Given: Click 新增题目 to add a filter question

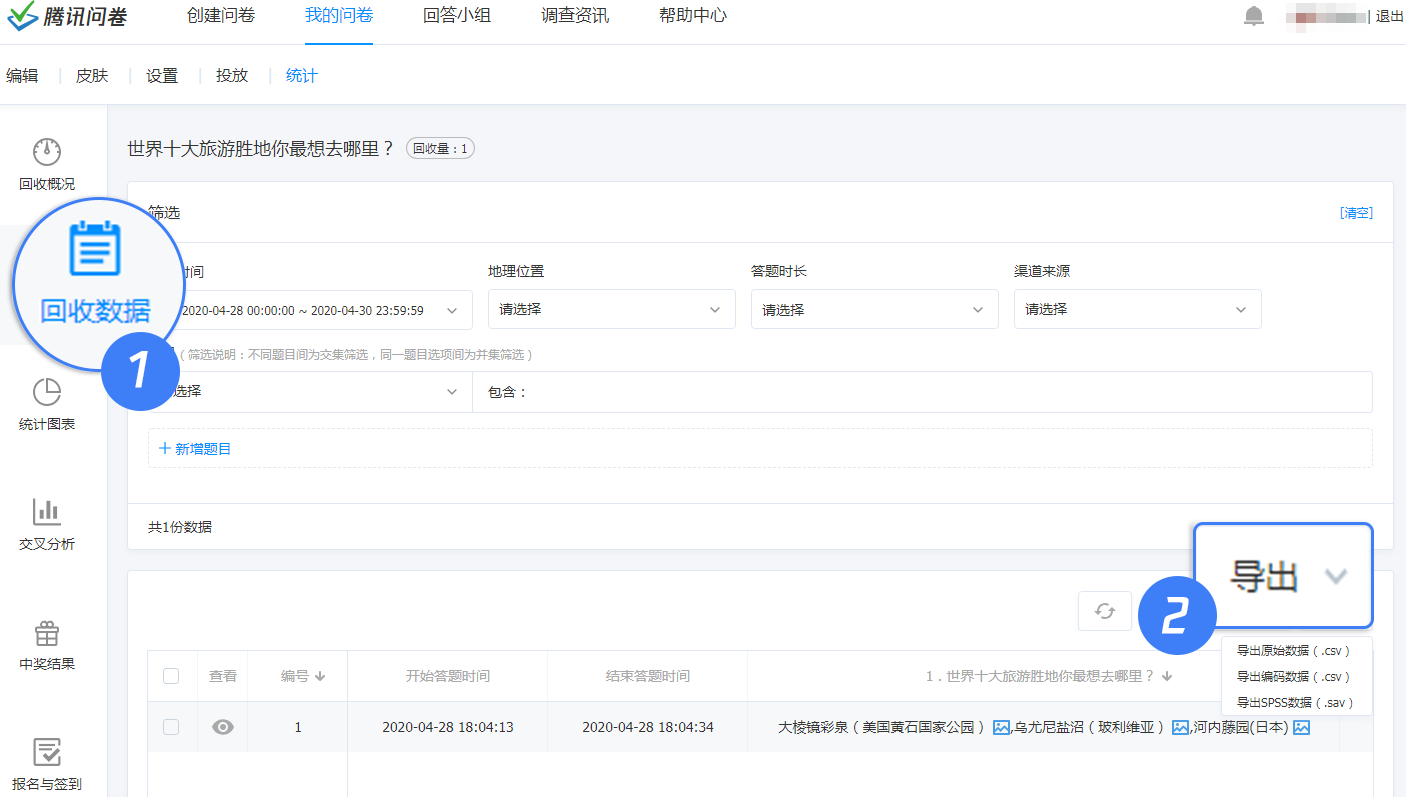Looking at the screenshot, I should [x=196, y=449].
